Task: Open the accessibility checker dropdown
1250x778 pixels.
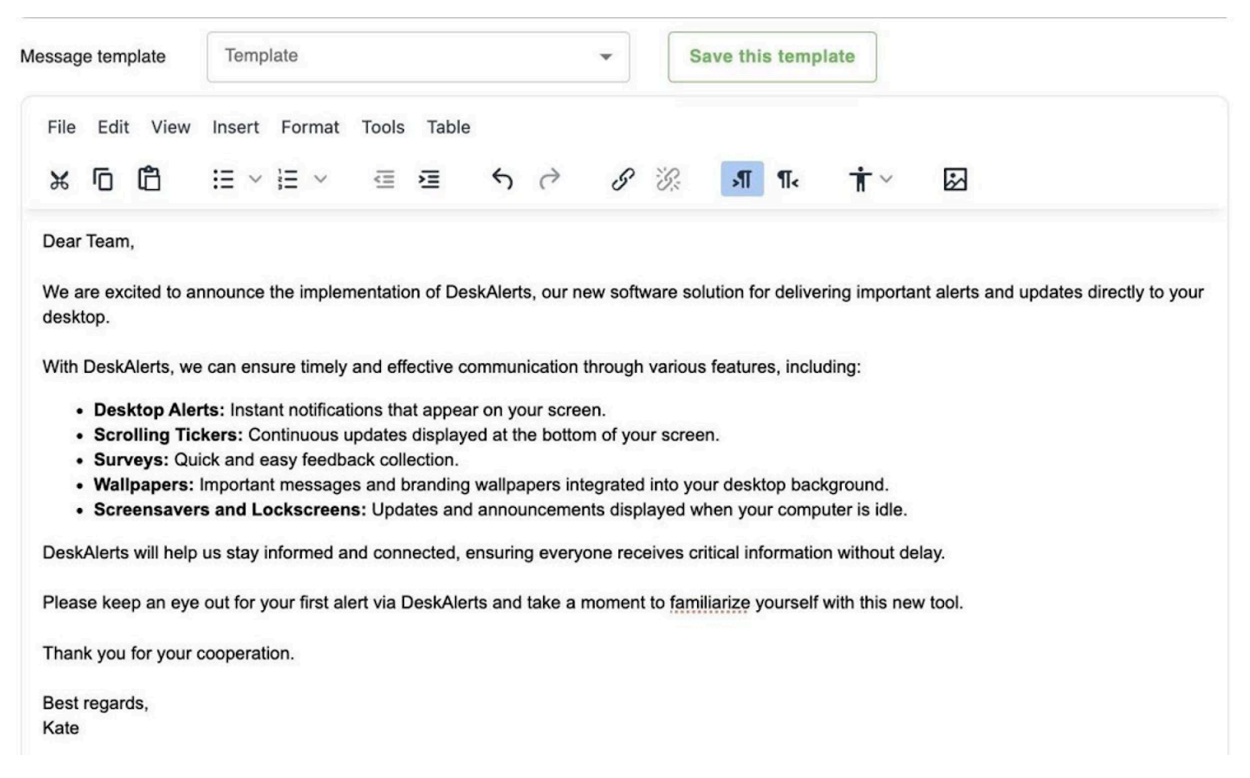Action: (x=870, y=179)
